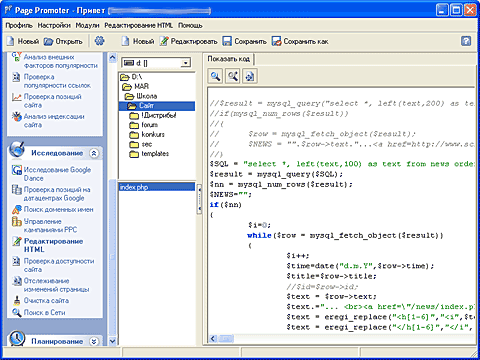The width and height of the screenshot is (480, 360).
Task: Open Профиль menu
Action: [19, 25]
